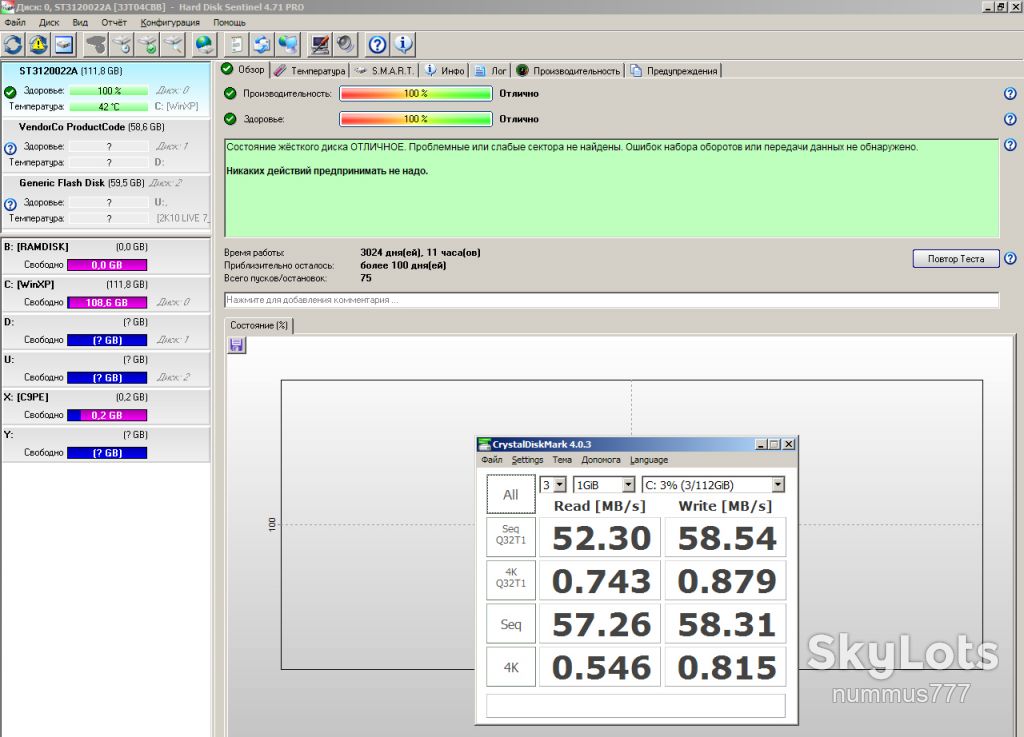Select the VendorCo ProductCode disk entry
The height and width of the screenshot is (737, 1024).
(106, 145)
